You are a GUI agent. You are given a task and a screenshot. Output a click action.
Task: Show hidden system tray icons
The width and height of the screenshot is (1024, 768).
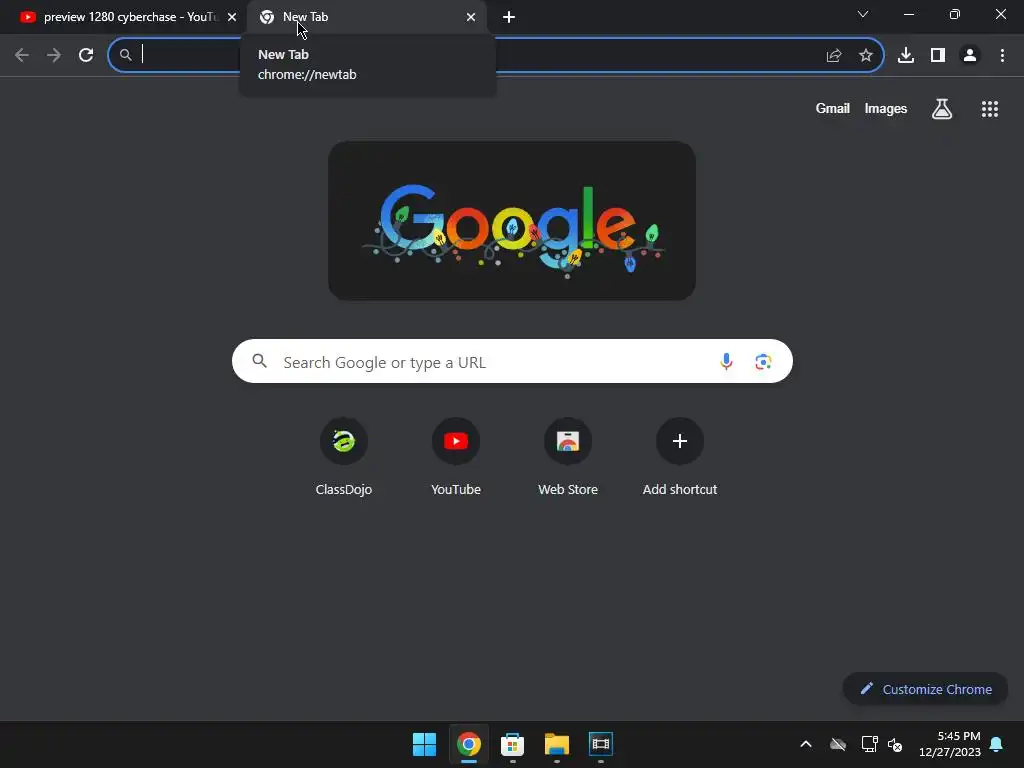[x=806, y=744]
